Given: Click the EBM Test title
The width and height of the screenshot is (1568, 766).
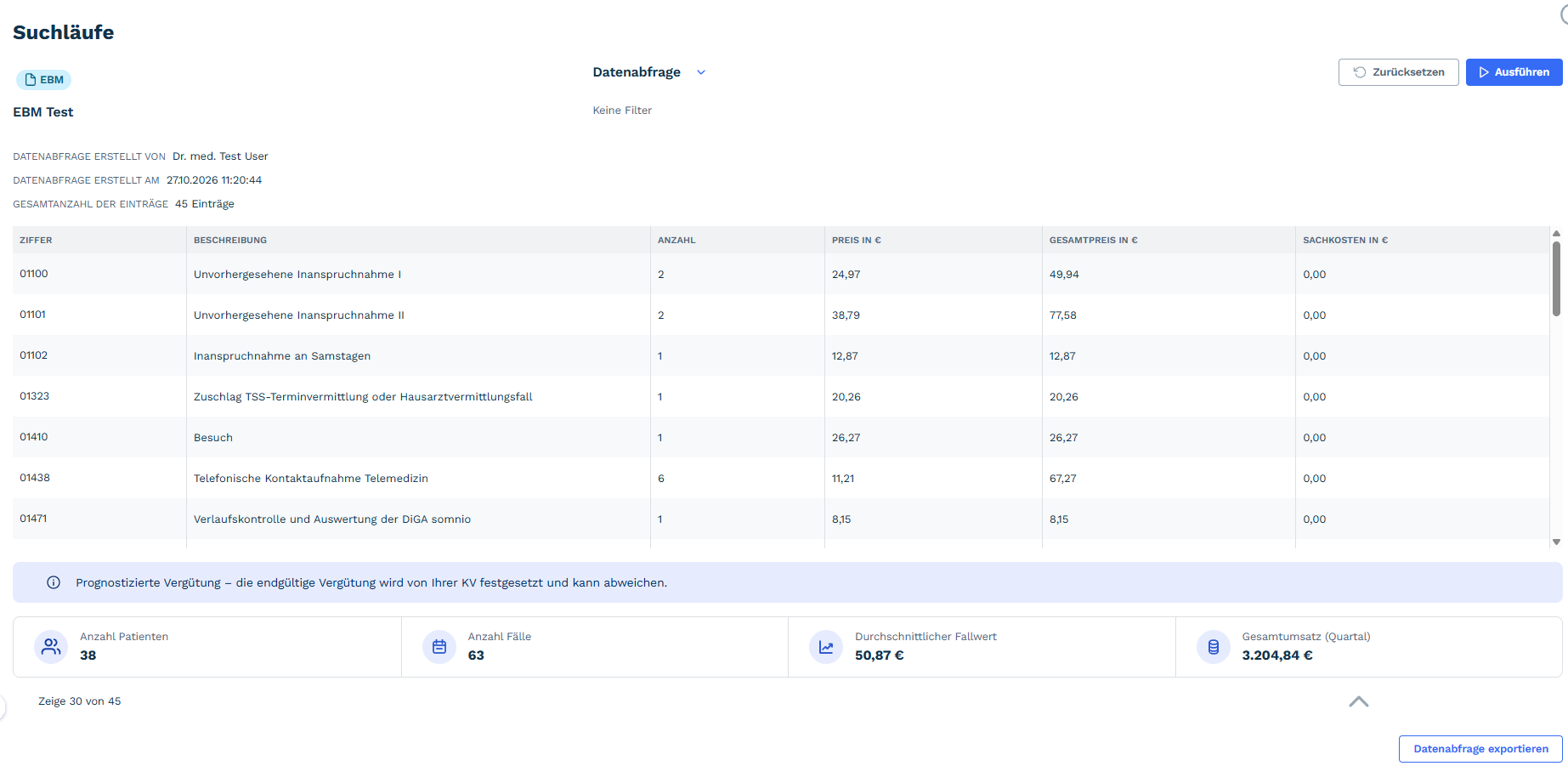Looking at the screenshot, I should click(43, 112).
